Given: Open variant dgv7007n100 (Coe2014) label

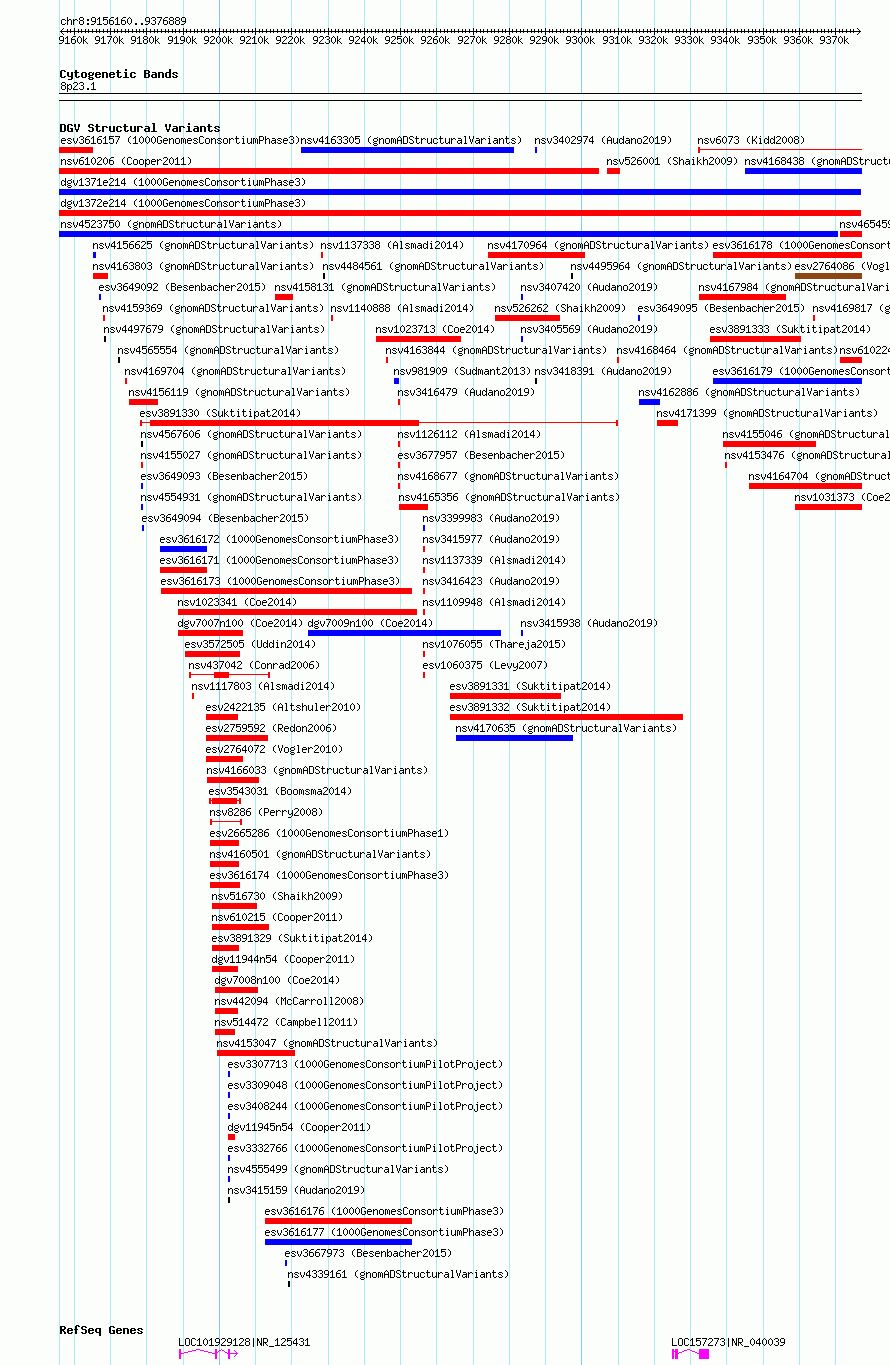Looking at the screenshot, I should click(240, 623).
